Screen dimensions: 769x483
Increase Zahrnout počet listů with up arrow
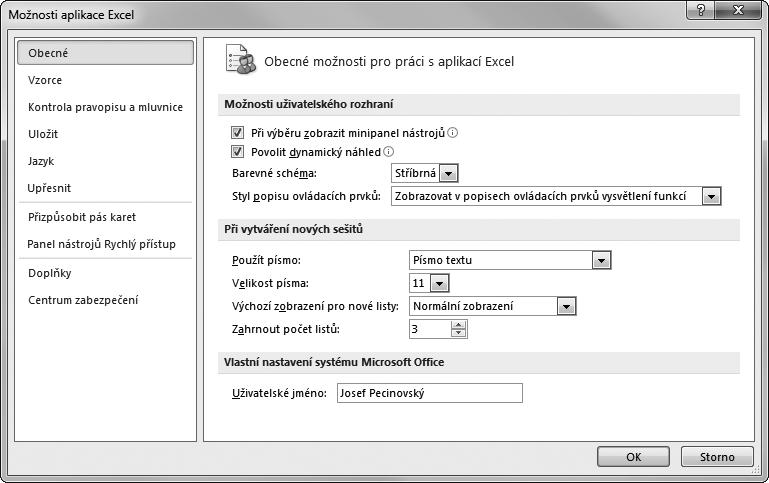tap(459, 325)
